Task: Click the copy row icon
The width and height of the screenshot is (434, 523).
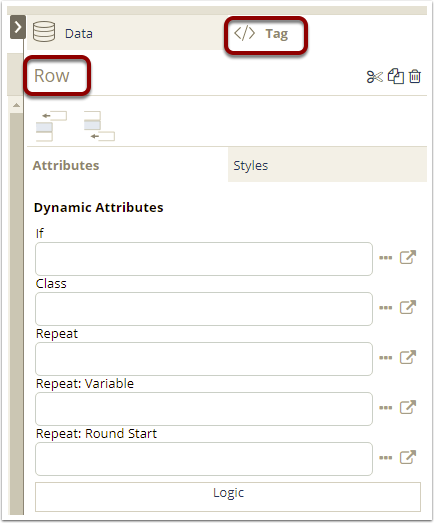Action: pyautogui.click(x=396, y=76)
